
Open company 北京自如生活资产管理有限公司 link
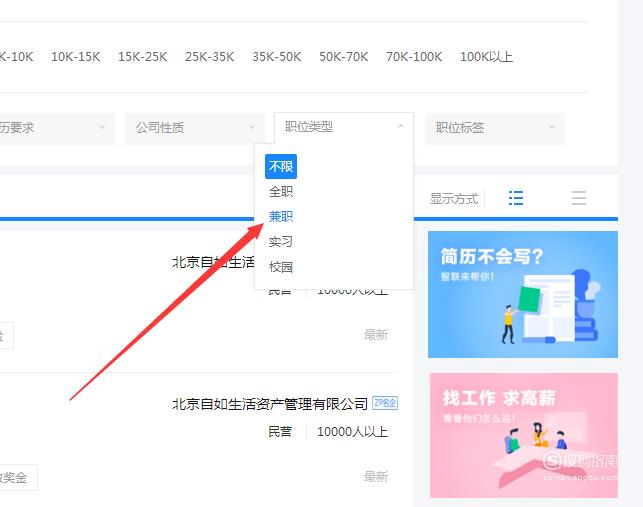270,404
